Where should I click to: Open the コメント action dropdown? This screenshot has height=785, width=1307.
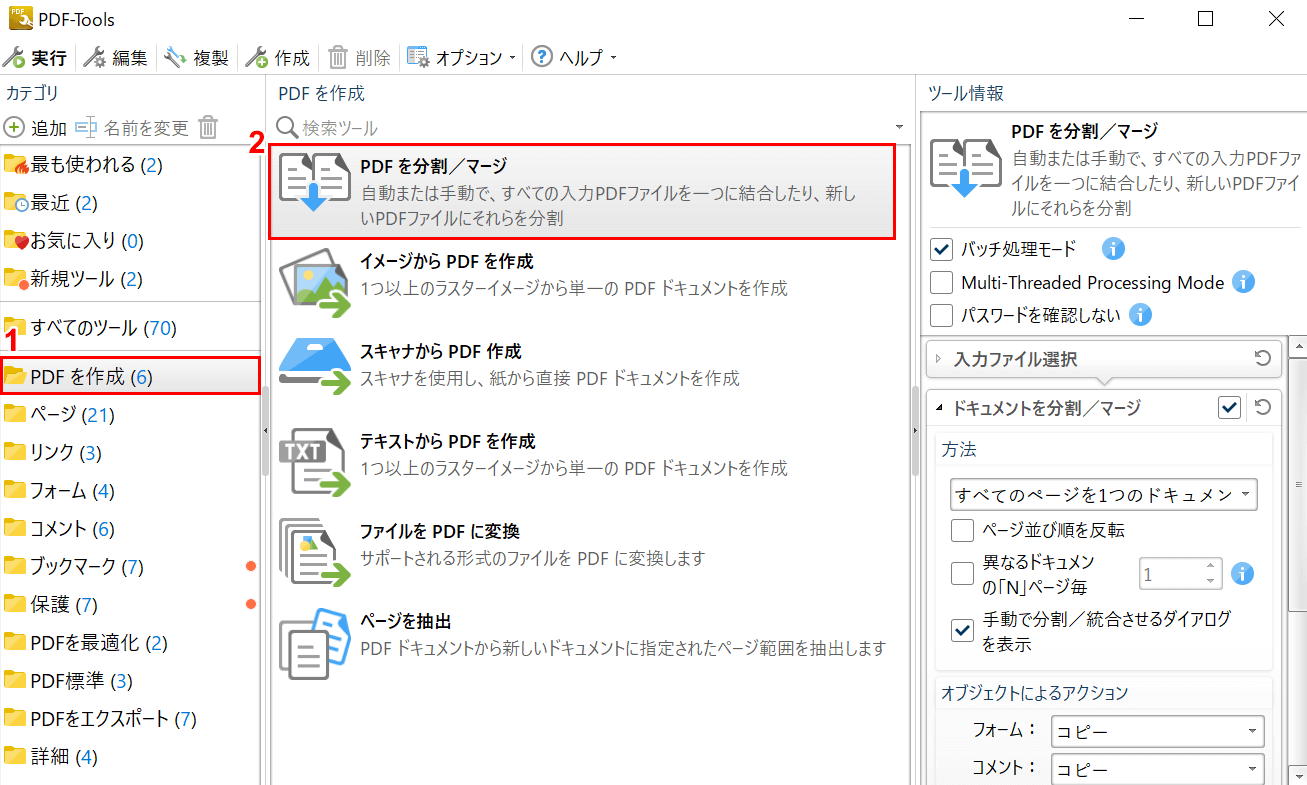(x=1157, y=769)
